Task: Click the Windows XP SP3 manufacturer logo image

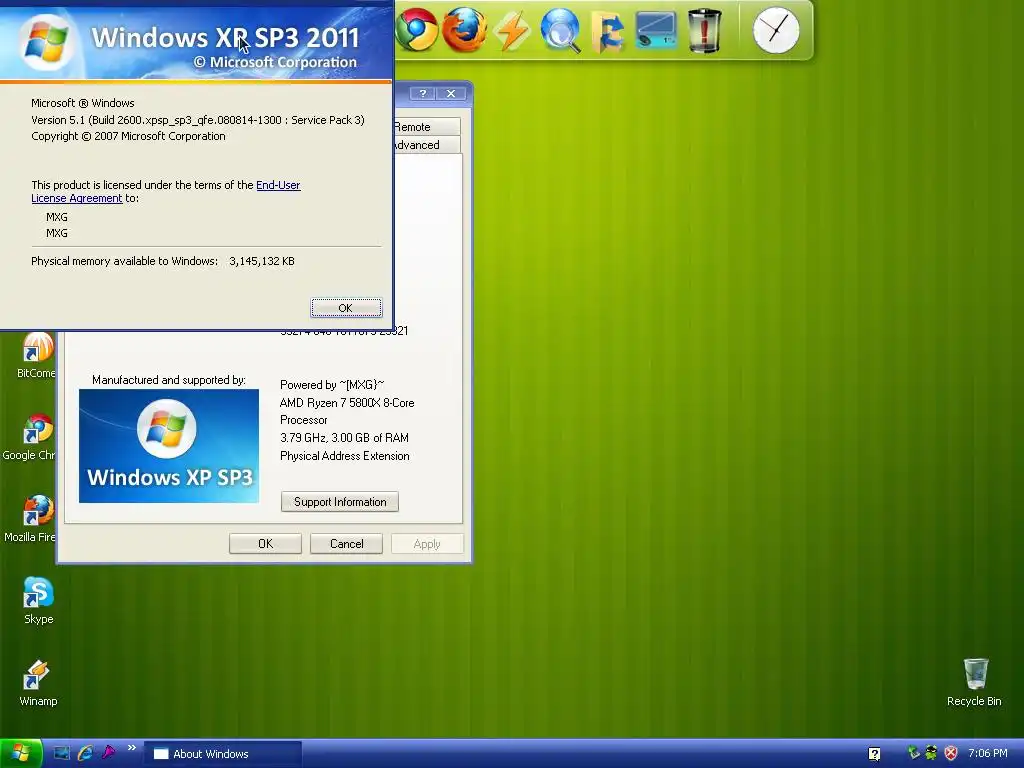Action: [168, 446]
